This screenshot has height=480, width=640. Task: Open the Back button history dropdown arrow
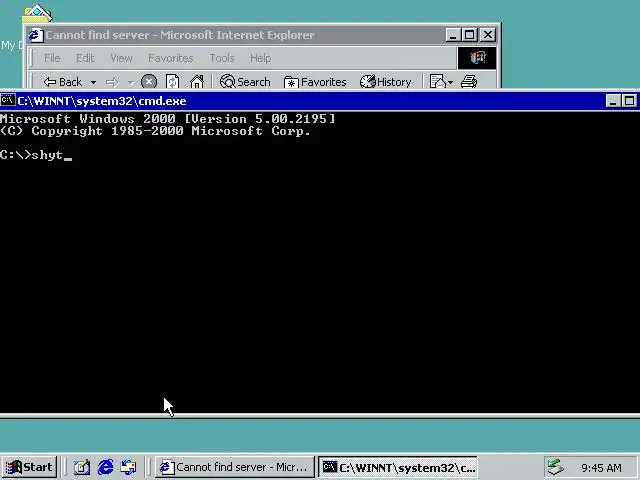click(93, 82)
